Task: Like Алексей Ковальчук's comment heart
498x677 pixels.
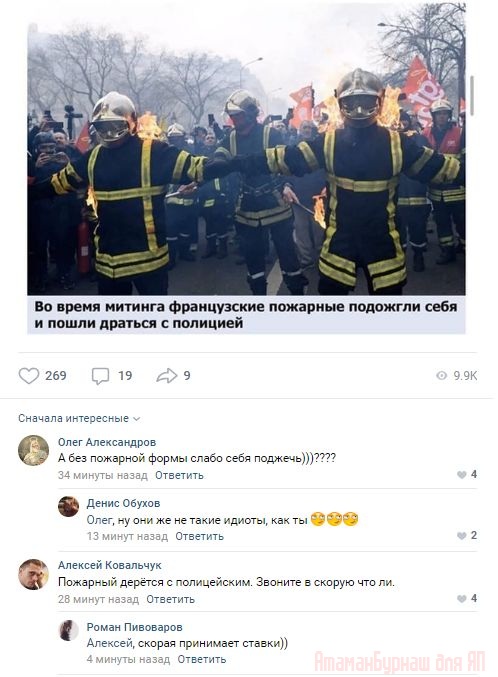Action: pos(462,599)
